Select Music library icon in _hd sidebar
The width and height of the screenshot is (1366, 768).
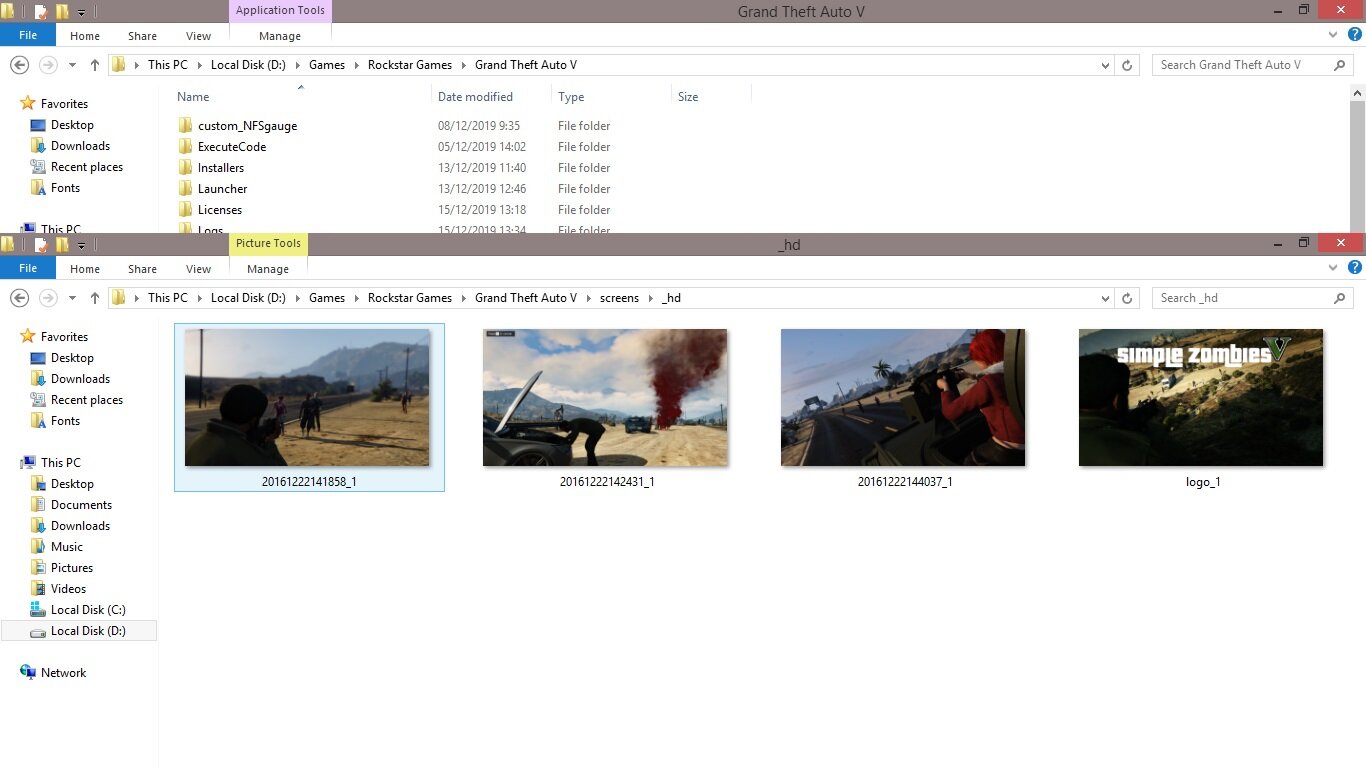[38, 547]
